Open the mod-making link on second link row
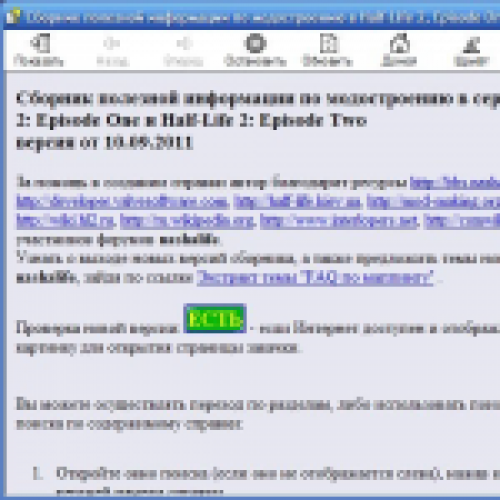The height and width of the screenshot is (500, 500). pyautogui.click(x=433, y=202)
